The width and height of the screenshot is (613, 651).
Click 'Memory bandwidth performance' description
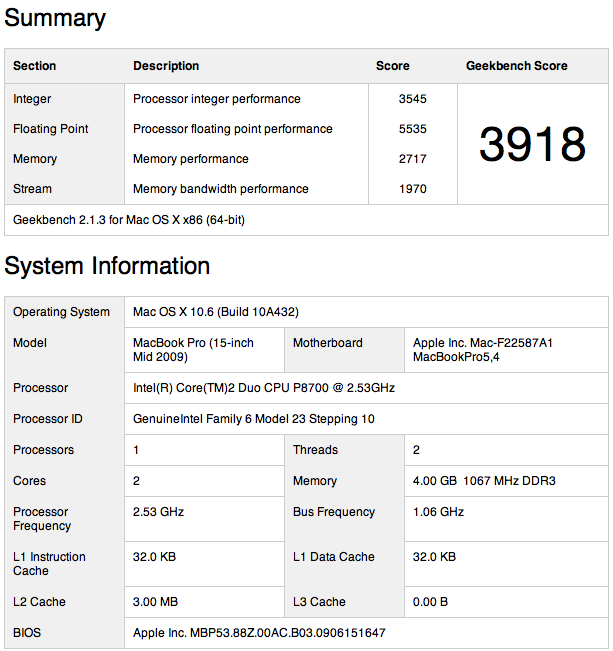click(x=221, y=189)
